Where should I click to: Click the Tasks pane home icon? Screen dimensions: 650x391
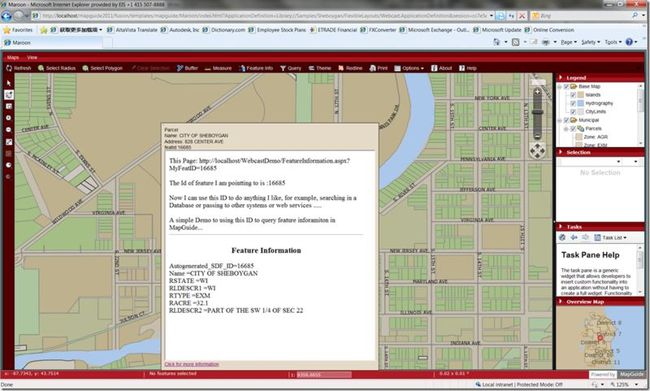tap(562, 238)
